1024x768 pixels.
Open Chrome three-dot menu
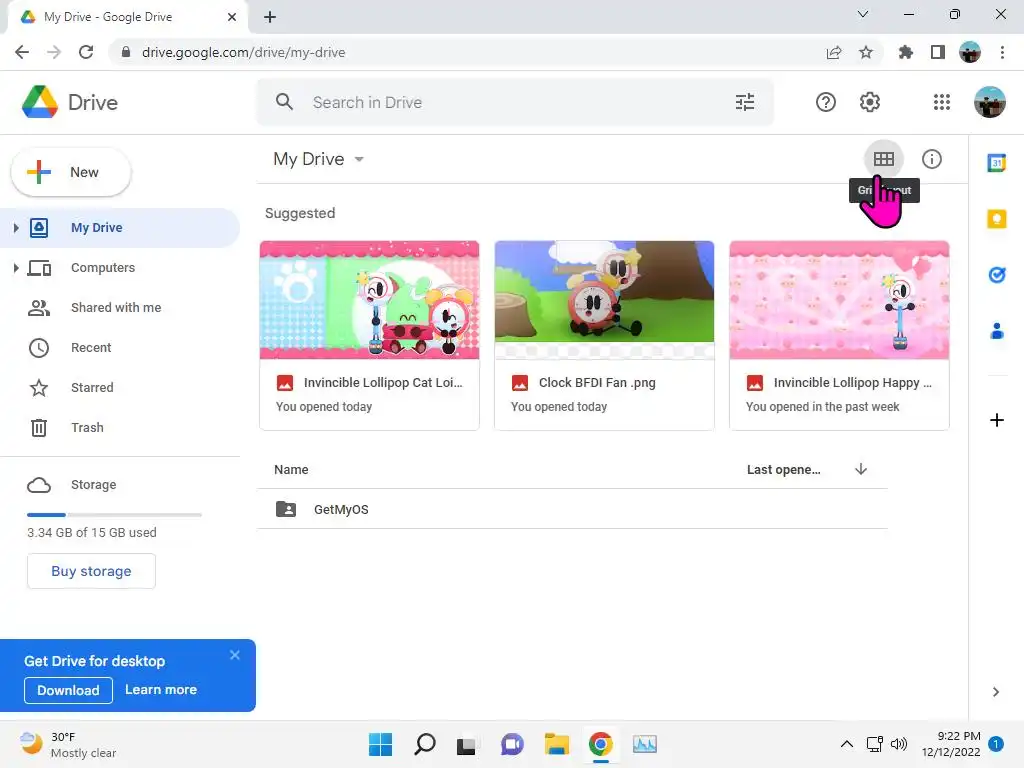(1002, 52)
